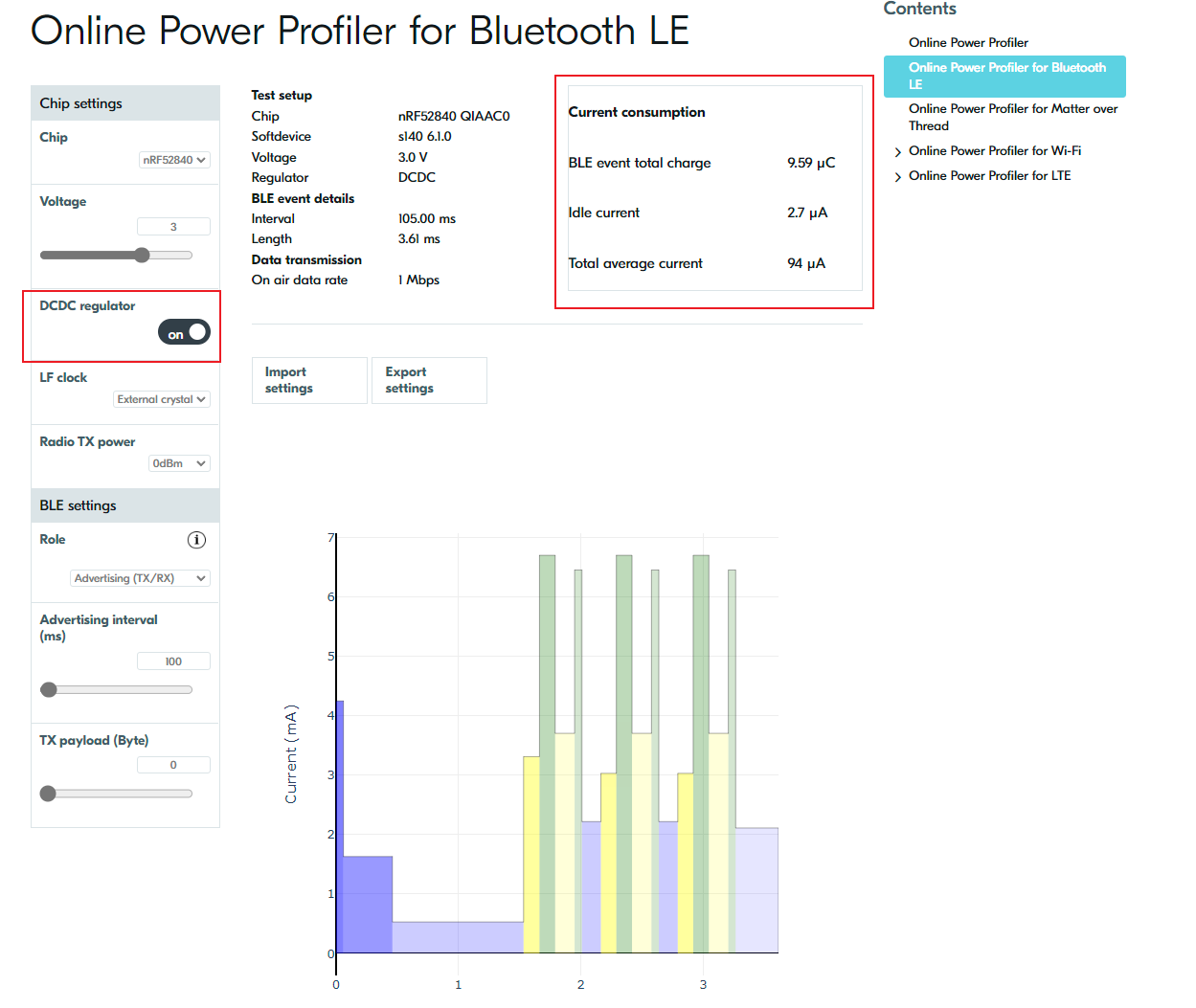Click the '3.61 ms' length value
This screenshot has width=1196, height=1008.
(419, 238)
